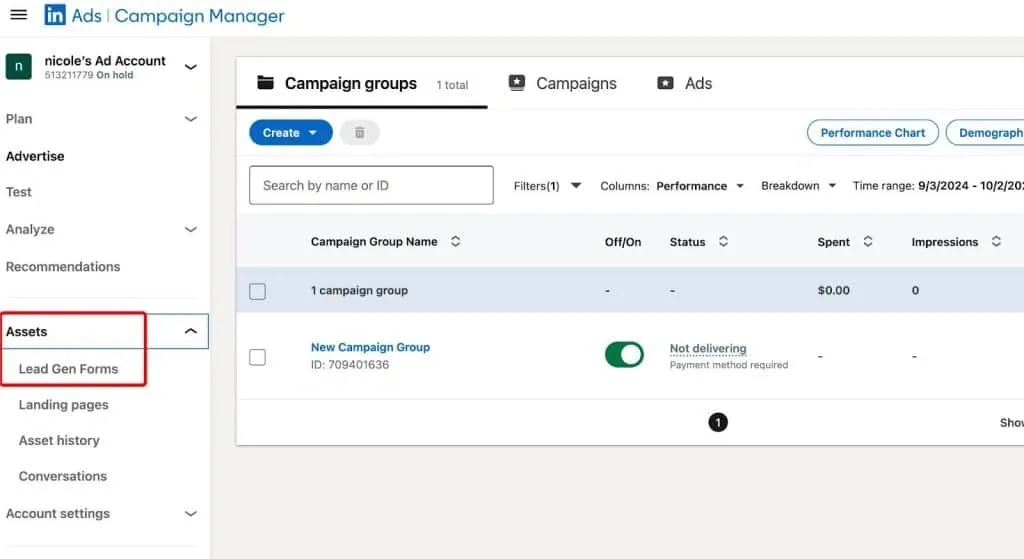Click the Ads tab star icon
Viewport: 1024px width, 559px height.
point(665,83)
